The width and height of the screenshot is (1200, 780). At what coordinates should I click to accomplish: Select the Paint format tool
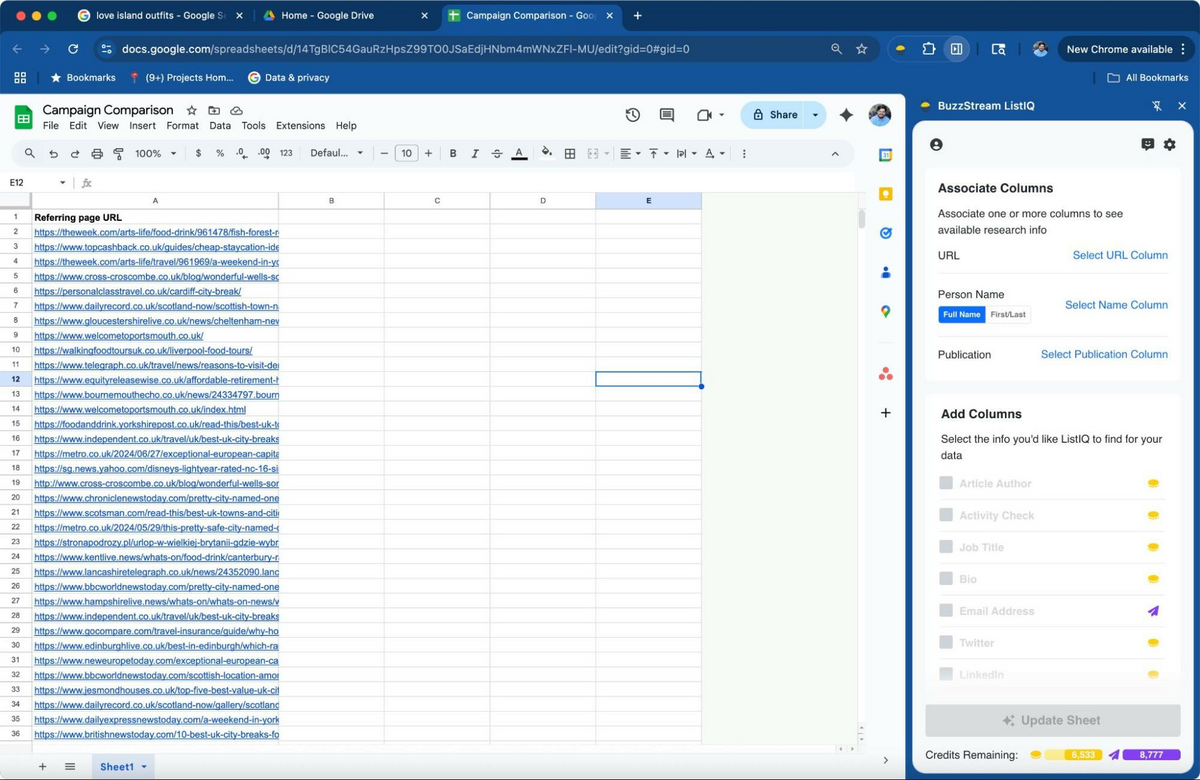pyautogui.click(x=119, y=153)
